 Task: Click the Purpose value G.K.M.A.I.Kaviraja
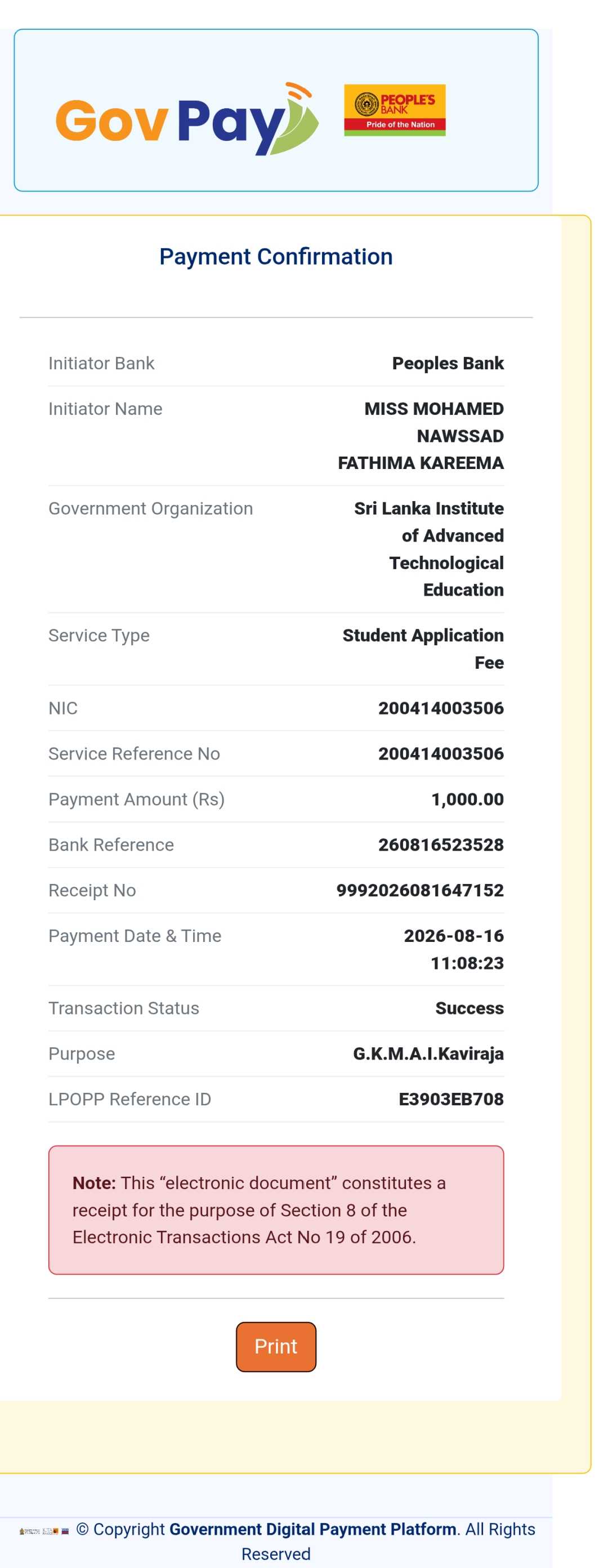(428, 1053)
